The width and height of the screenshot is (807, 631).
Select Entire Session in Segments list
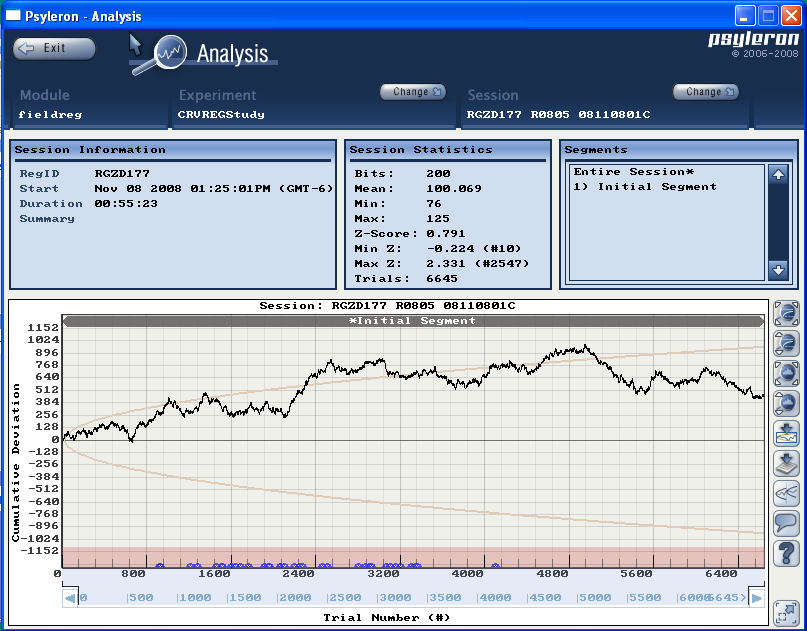633,172
